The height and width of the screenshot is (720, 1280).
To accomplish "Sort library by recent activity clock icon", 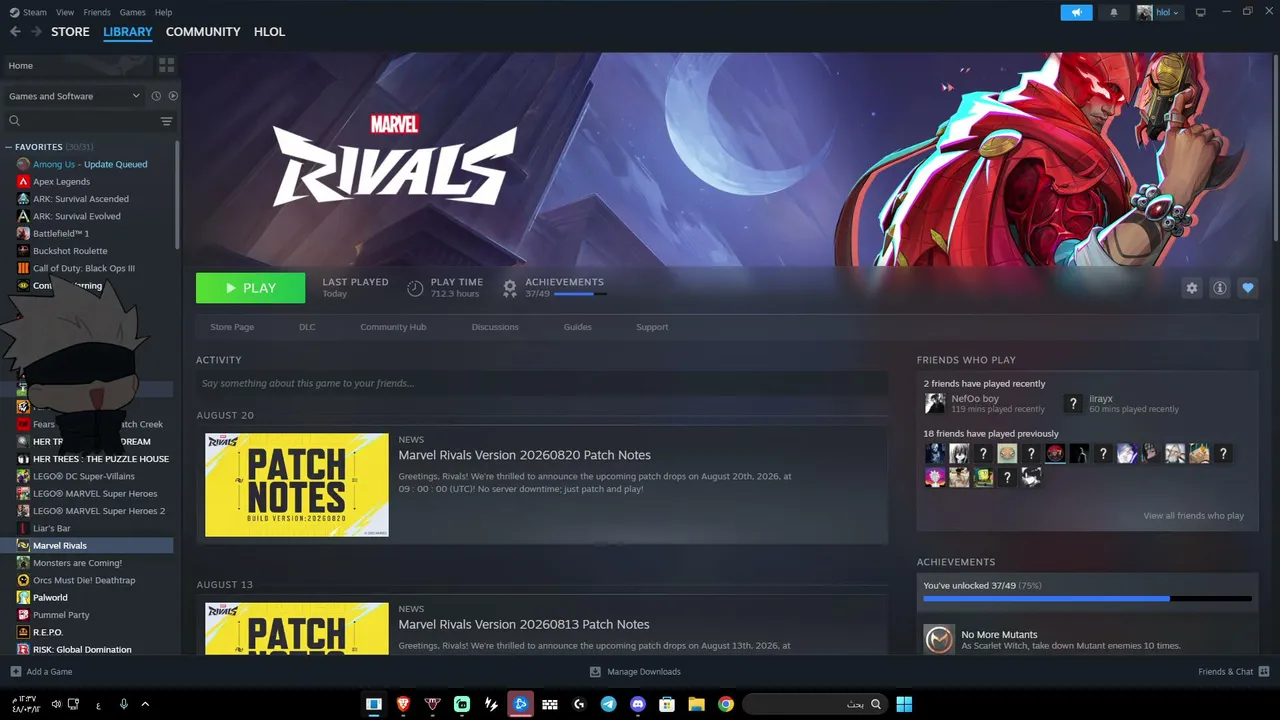I will pos(156,96).
